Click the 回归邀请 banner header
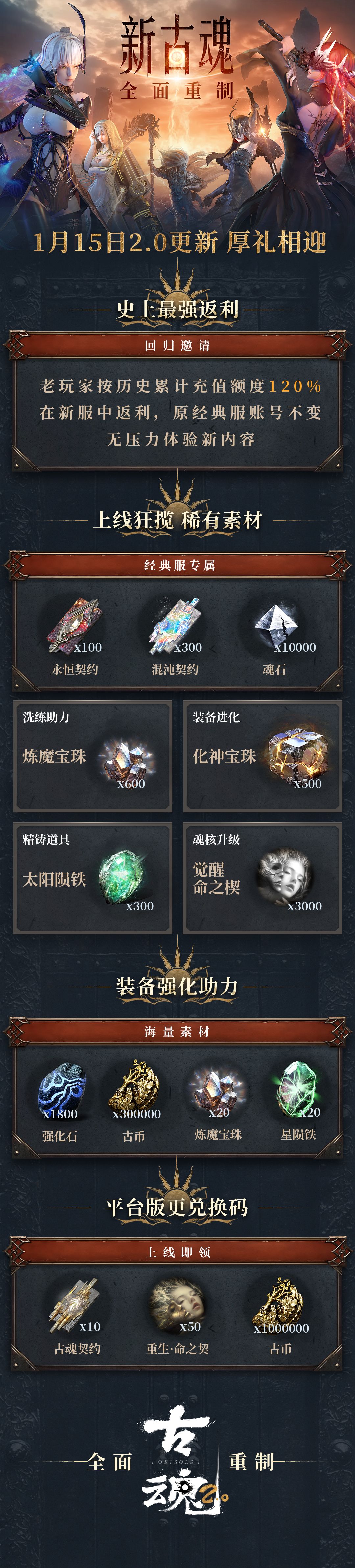Viewport: 355px width, 1568px height. [x=177, y=345]
